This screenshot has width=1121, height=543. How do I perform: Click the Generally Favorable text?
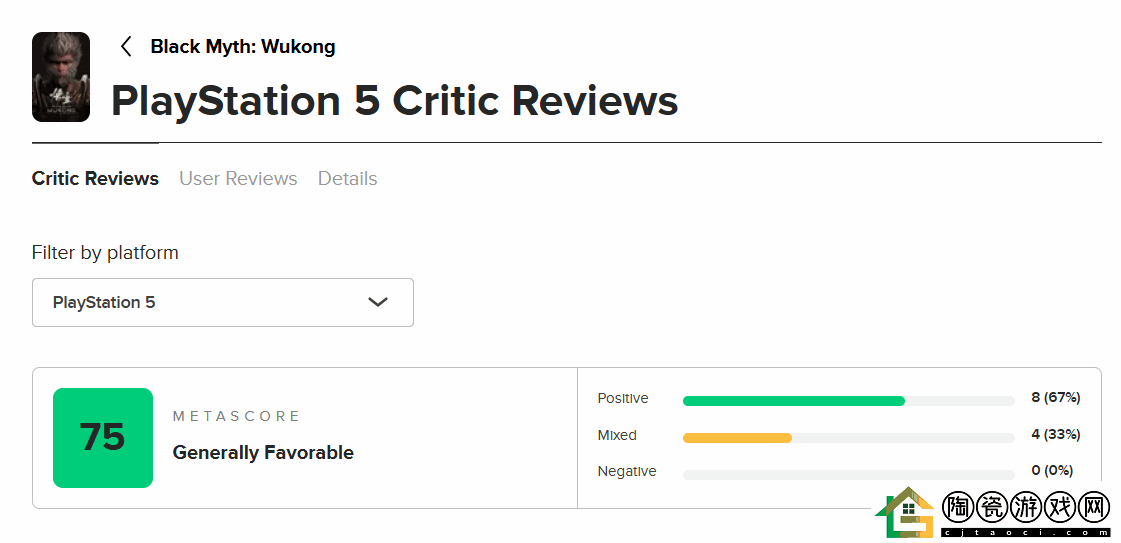(263, 453)
